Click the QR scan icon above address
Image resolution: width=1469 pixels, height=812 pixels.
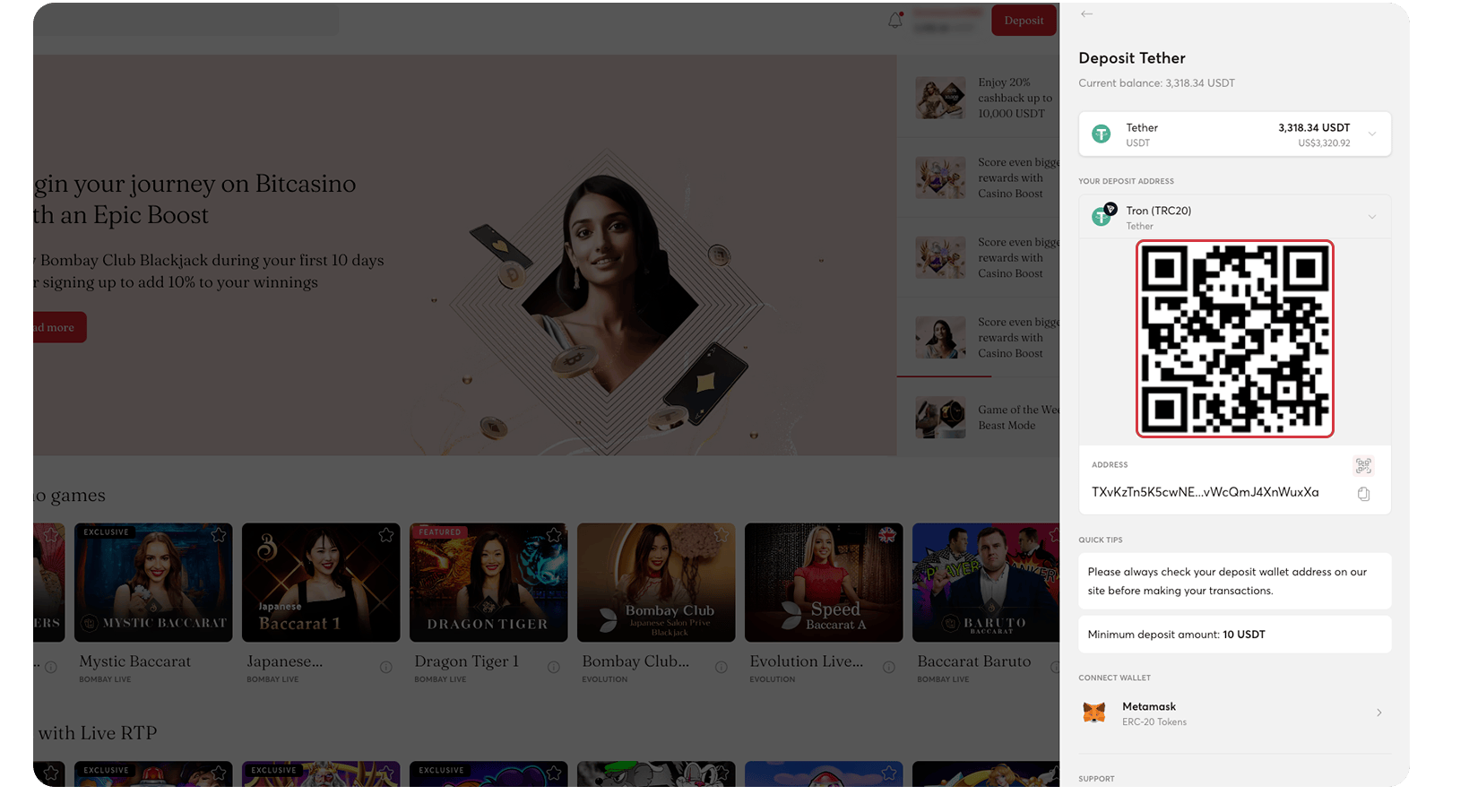pyautogui.click(x=1363, y=465)
